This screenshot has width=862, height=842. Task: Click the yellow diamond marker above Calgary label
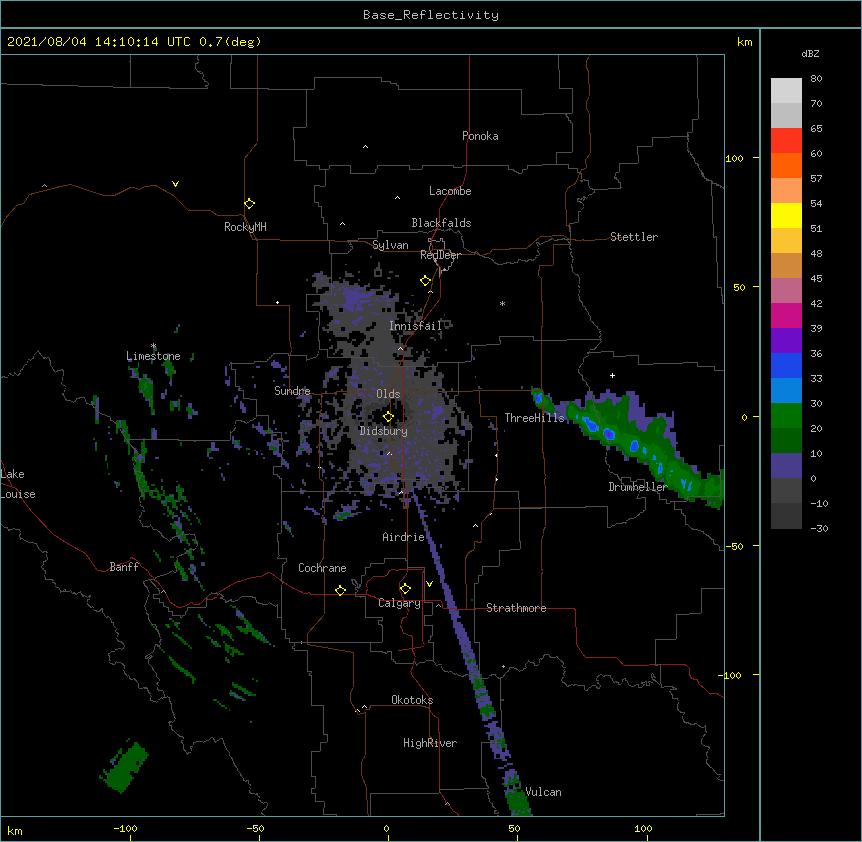405,589
